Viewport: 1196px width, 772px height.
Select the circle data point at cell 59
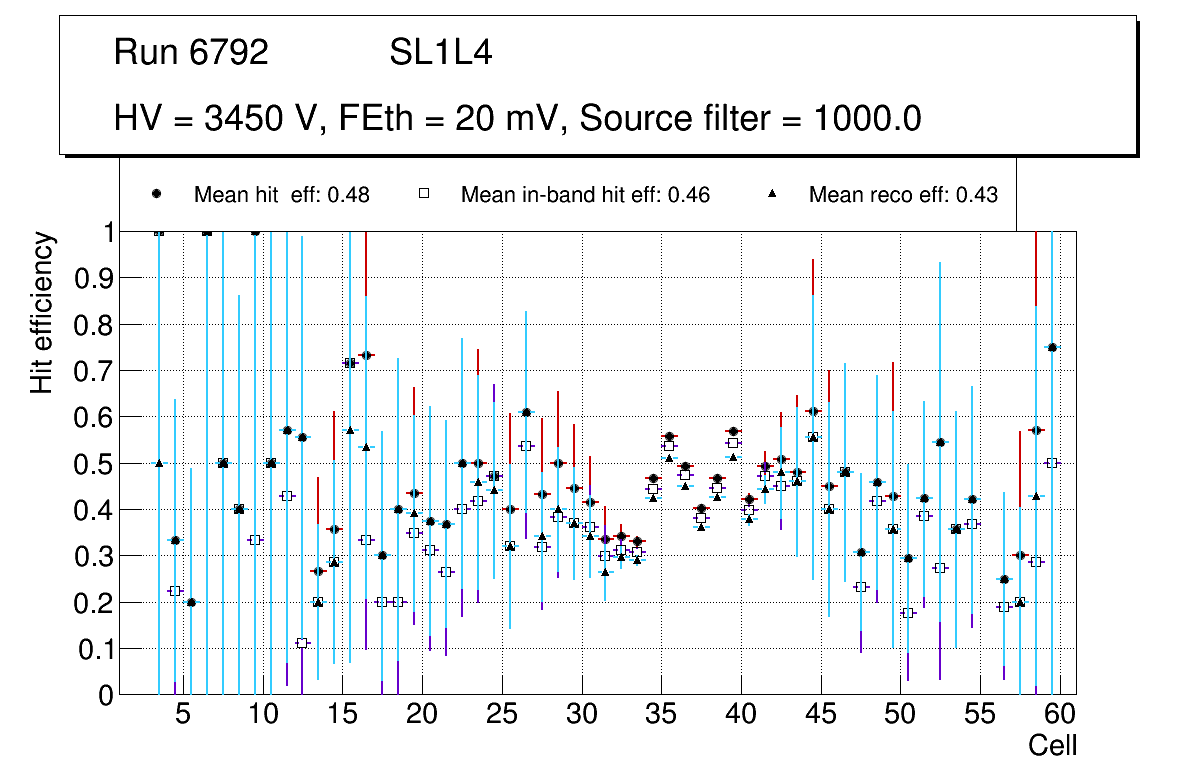(x=1052, y=348)
